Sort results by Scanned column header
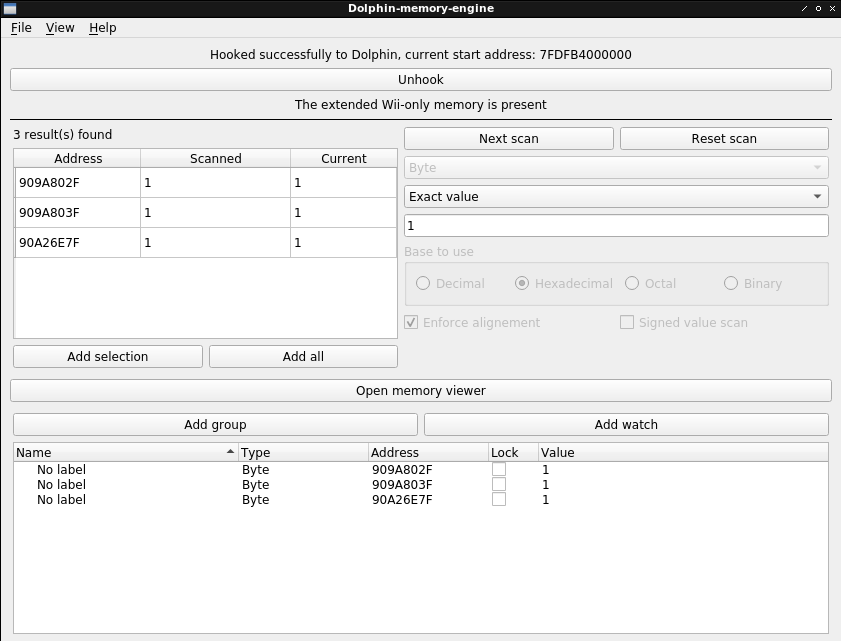841x641 pixels. click(216, 159)
